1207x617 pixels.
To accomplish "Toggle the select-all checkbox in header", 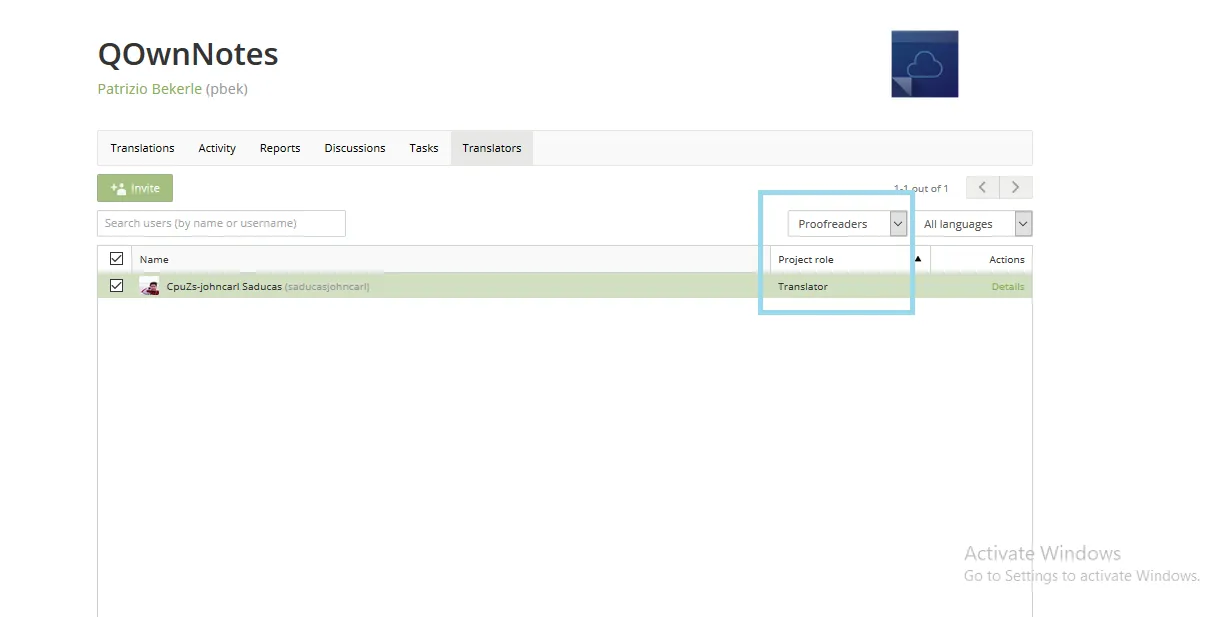I will [x=116, y=259].
